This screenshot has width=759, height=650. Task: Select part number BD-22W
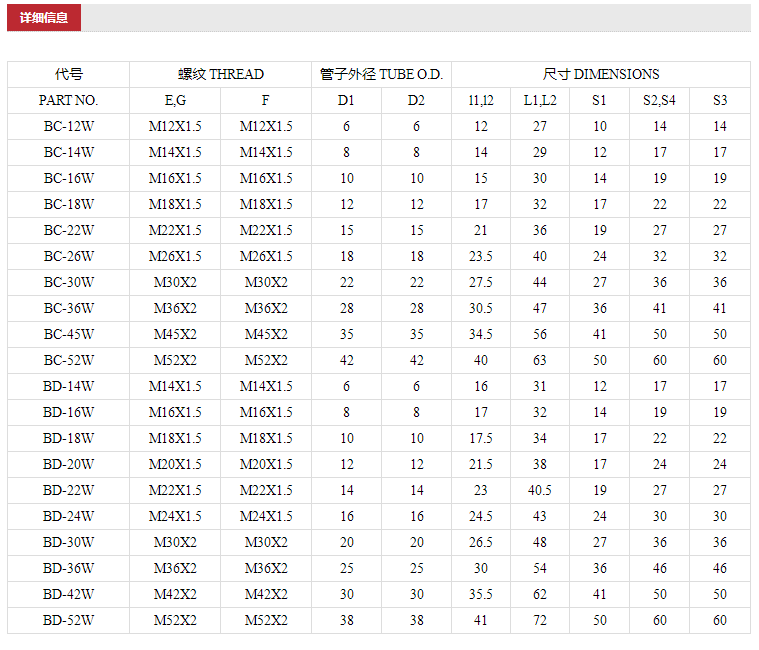68,490
